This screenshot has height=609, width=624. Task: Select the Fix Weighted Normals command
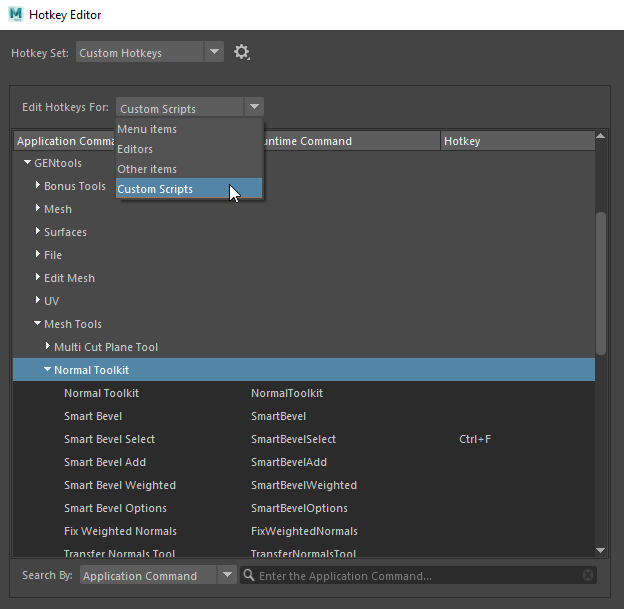(304, 531)
